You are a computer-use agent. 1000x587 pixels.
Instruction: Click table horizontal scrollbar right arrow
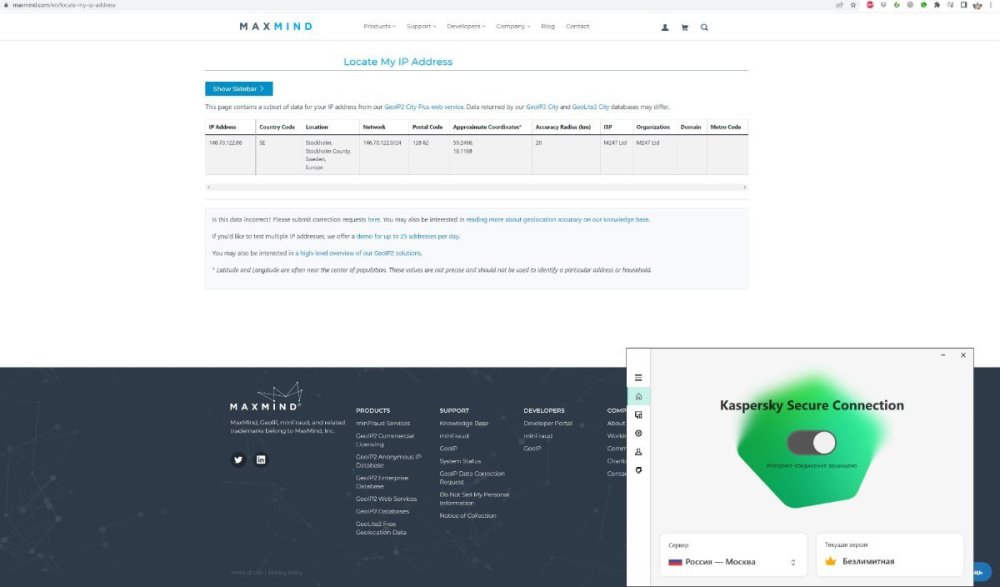[744, 187]
